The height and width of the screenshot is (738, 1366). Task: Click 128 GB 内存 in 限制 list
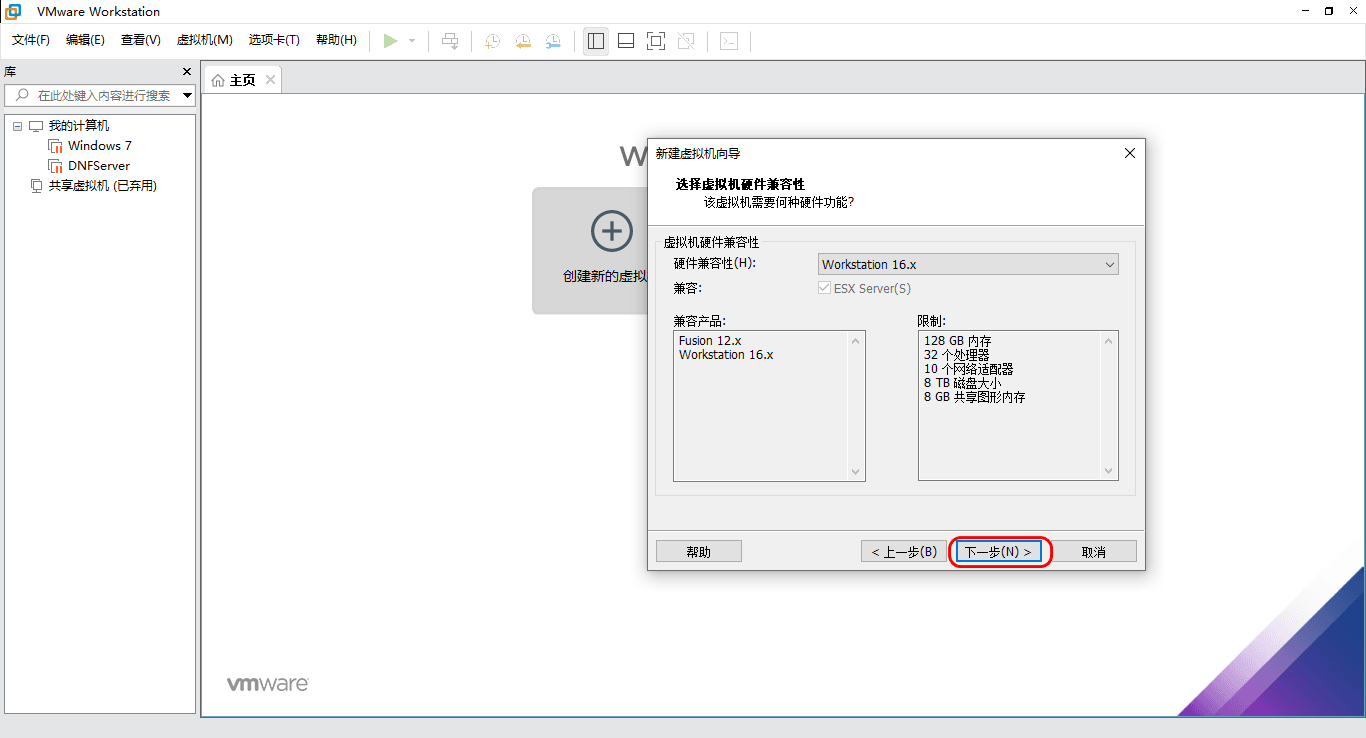(x=958, y=341)
